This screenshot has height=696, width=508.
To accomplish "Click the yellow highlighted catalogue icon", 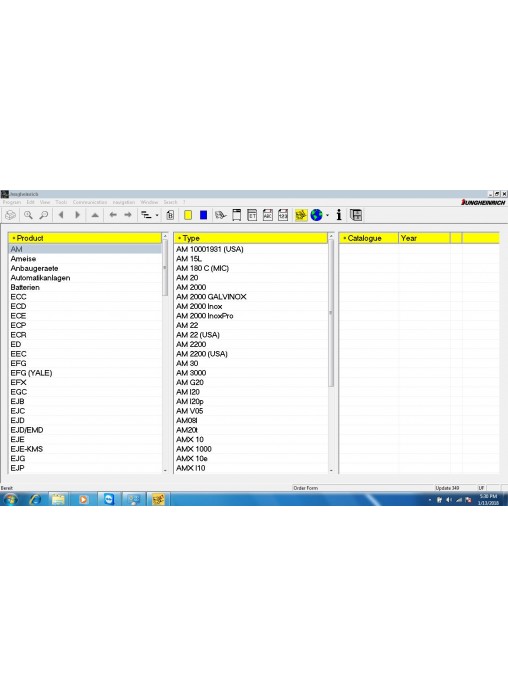I will 301,215.
